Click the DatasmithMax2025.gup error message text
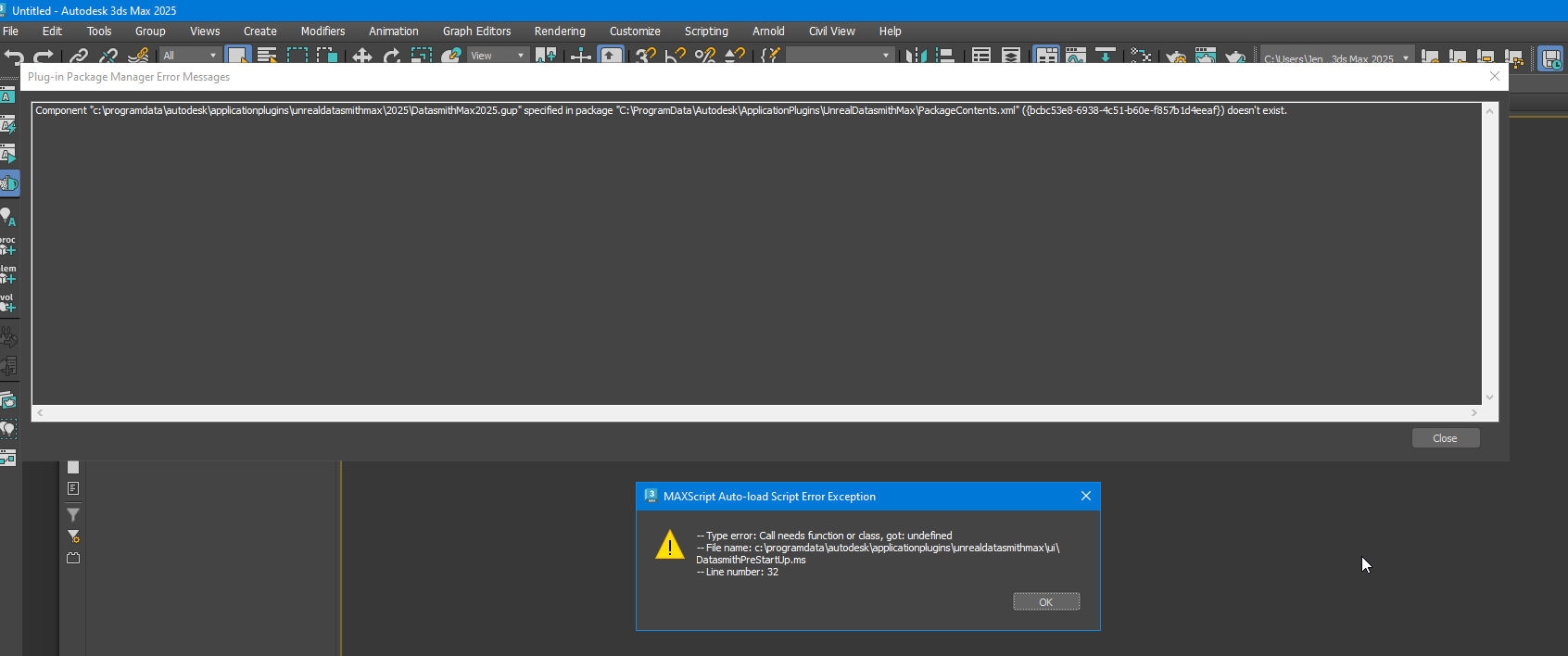1568x656 pixels. tap(661, 110)
